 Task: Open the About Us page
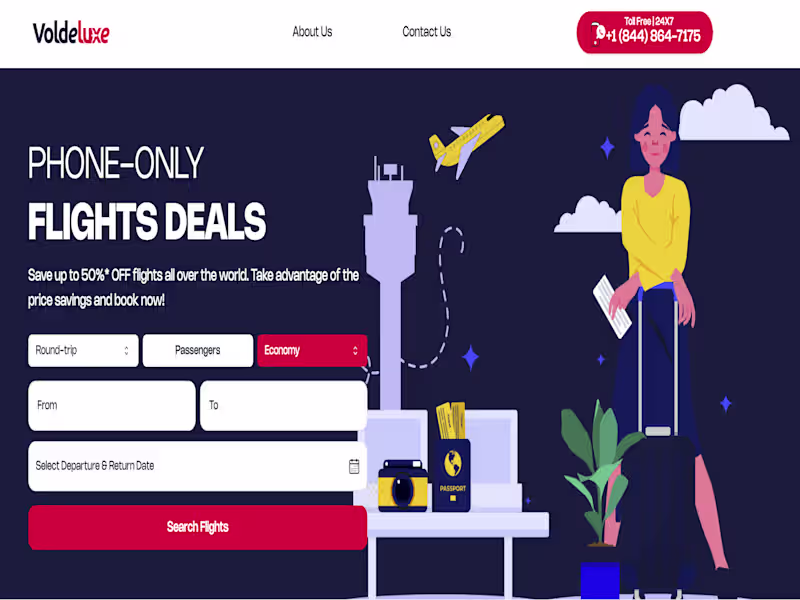pyautogui.click(x=312, y=32)
